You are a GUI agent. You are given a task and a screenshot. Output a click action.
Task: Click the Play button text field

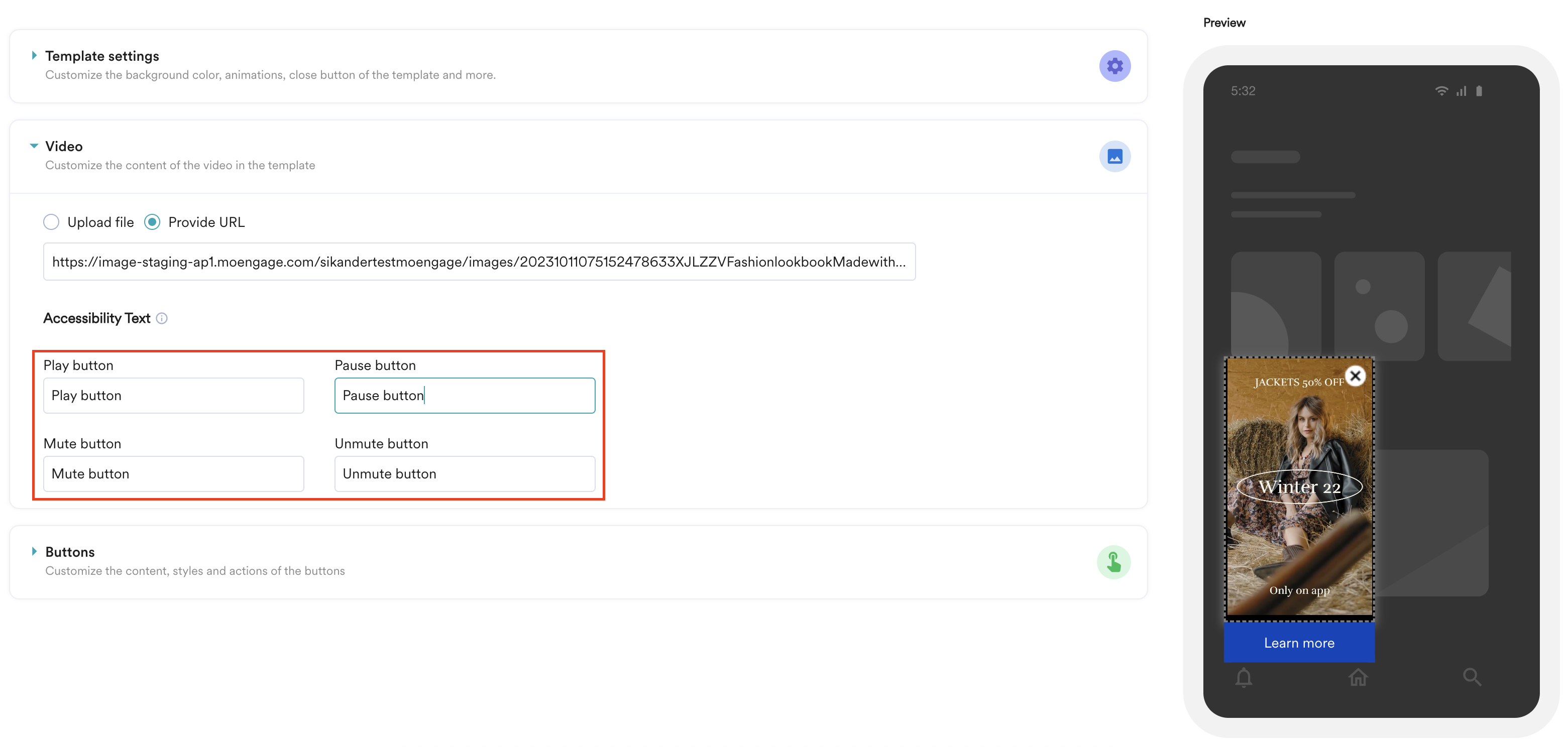click(x=173, y=396)
